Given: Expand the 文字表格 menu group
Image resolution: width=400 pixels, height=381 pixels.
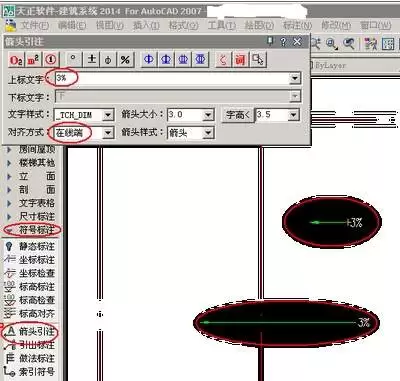Looking at the screenshot, I should pyautogui.click(x=32, y=203).
